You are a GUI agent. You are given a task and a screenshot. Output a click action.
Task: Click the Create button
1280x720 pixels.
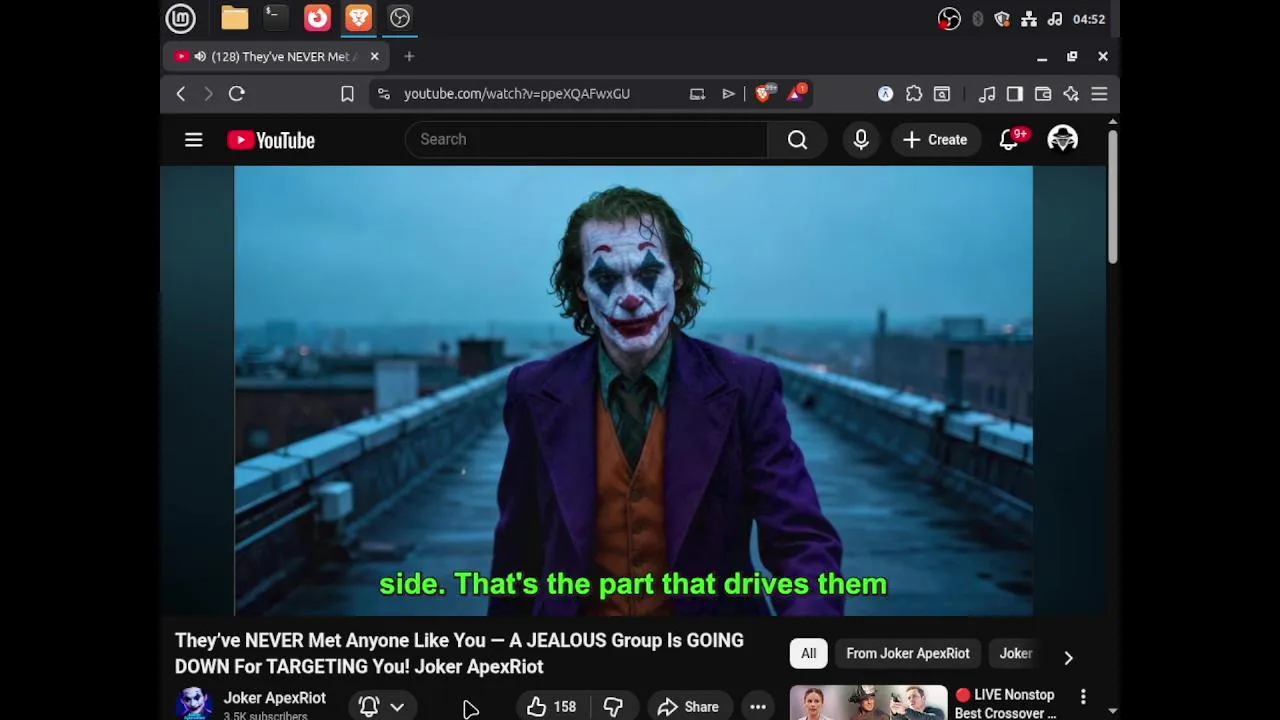[x=935, y=140]
